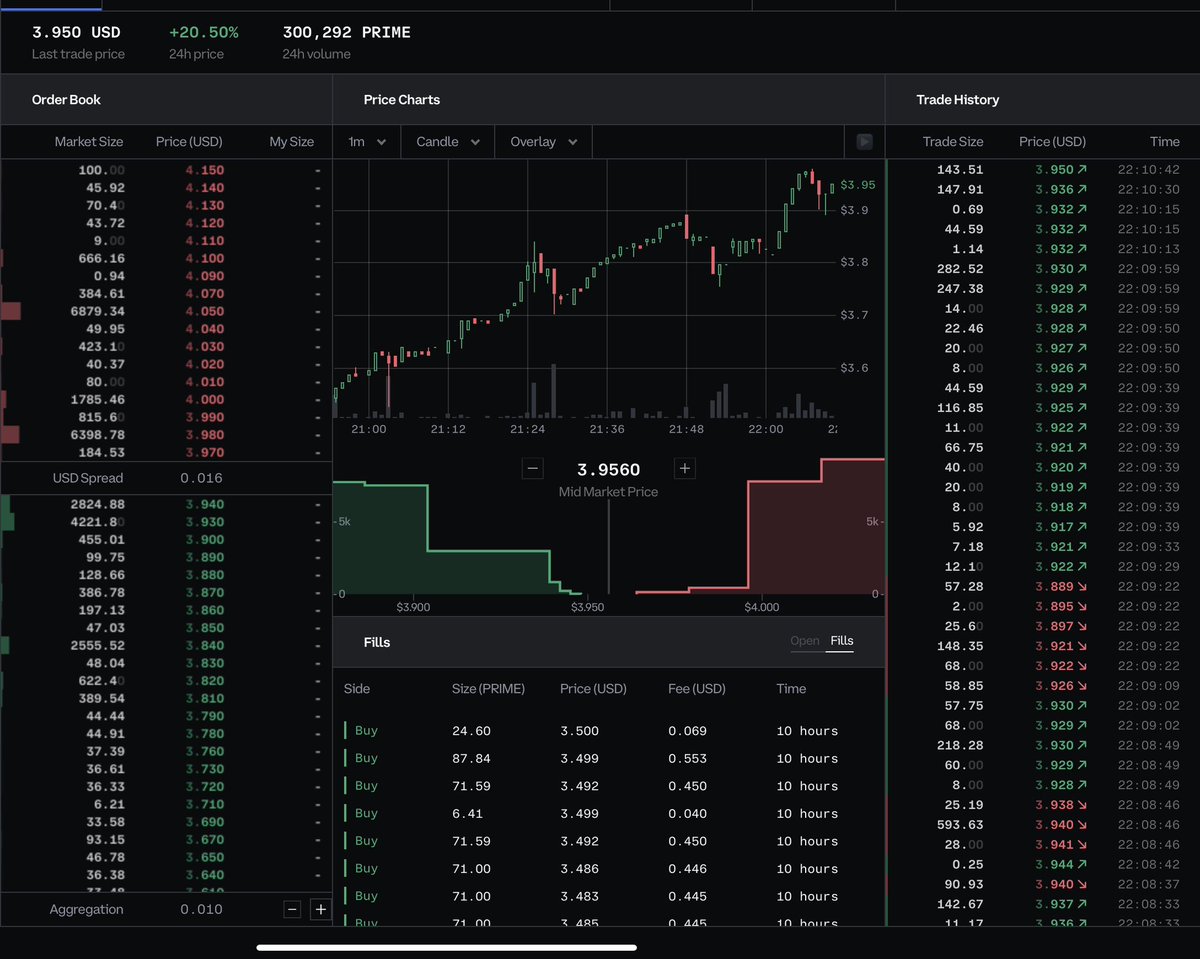This screenshot has height=959, width=1200.
Task: Click the Market Size column header
Action: [x=89, y=142]
